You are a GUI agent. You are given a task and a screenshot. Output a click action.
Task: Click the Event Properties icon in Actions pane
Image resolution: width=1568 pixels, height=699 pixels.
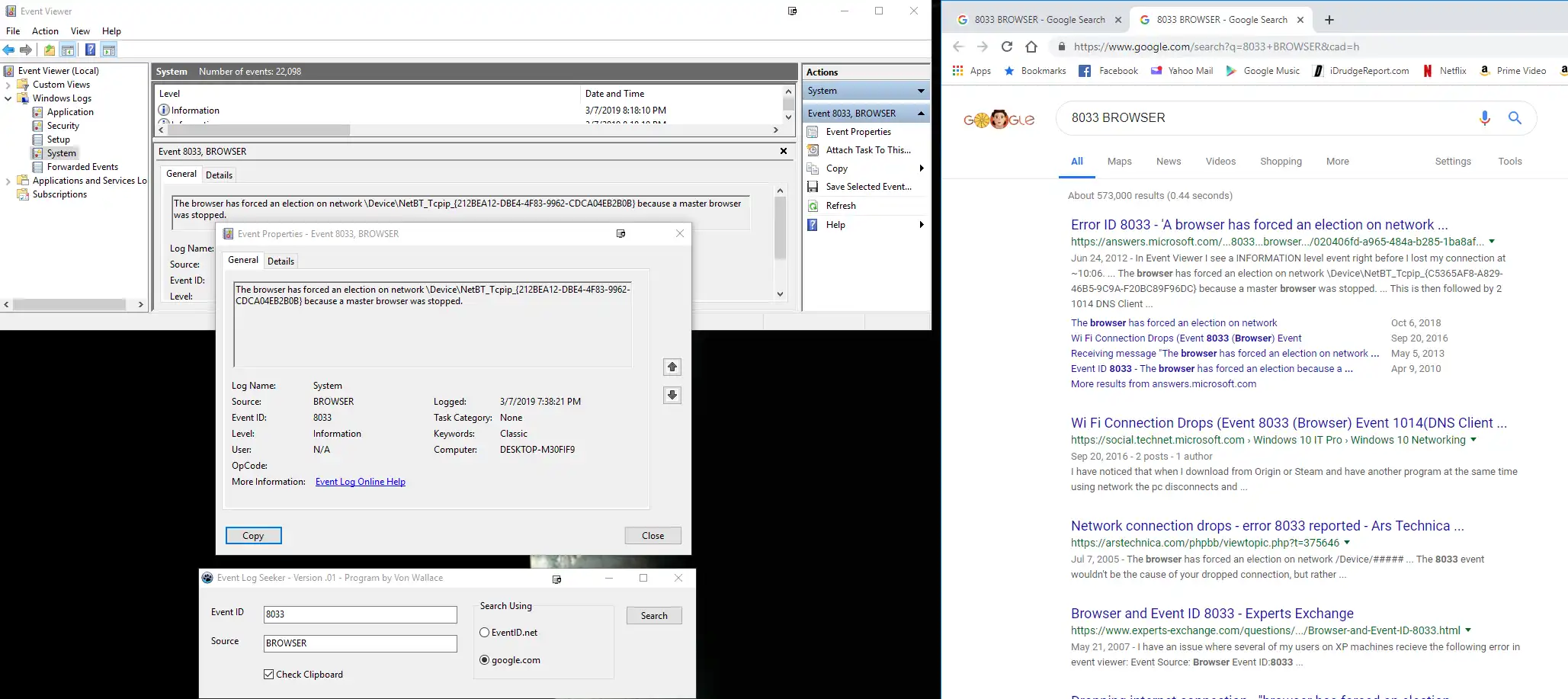tap(813, 132)
